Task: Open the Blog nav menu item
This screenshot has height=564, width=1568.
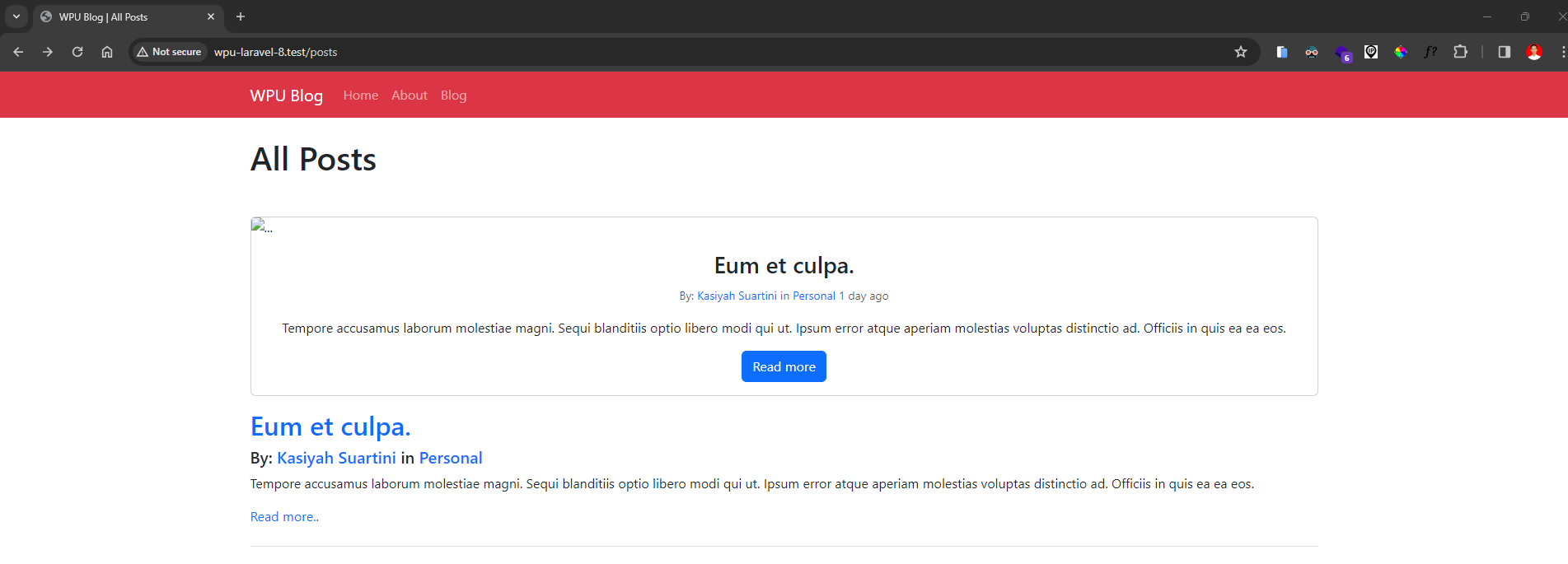Action: click(453, 96)
